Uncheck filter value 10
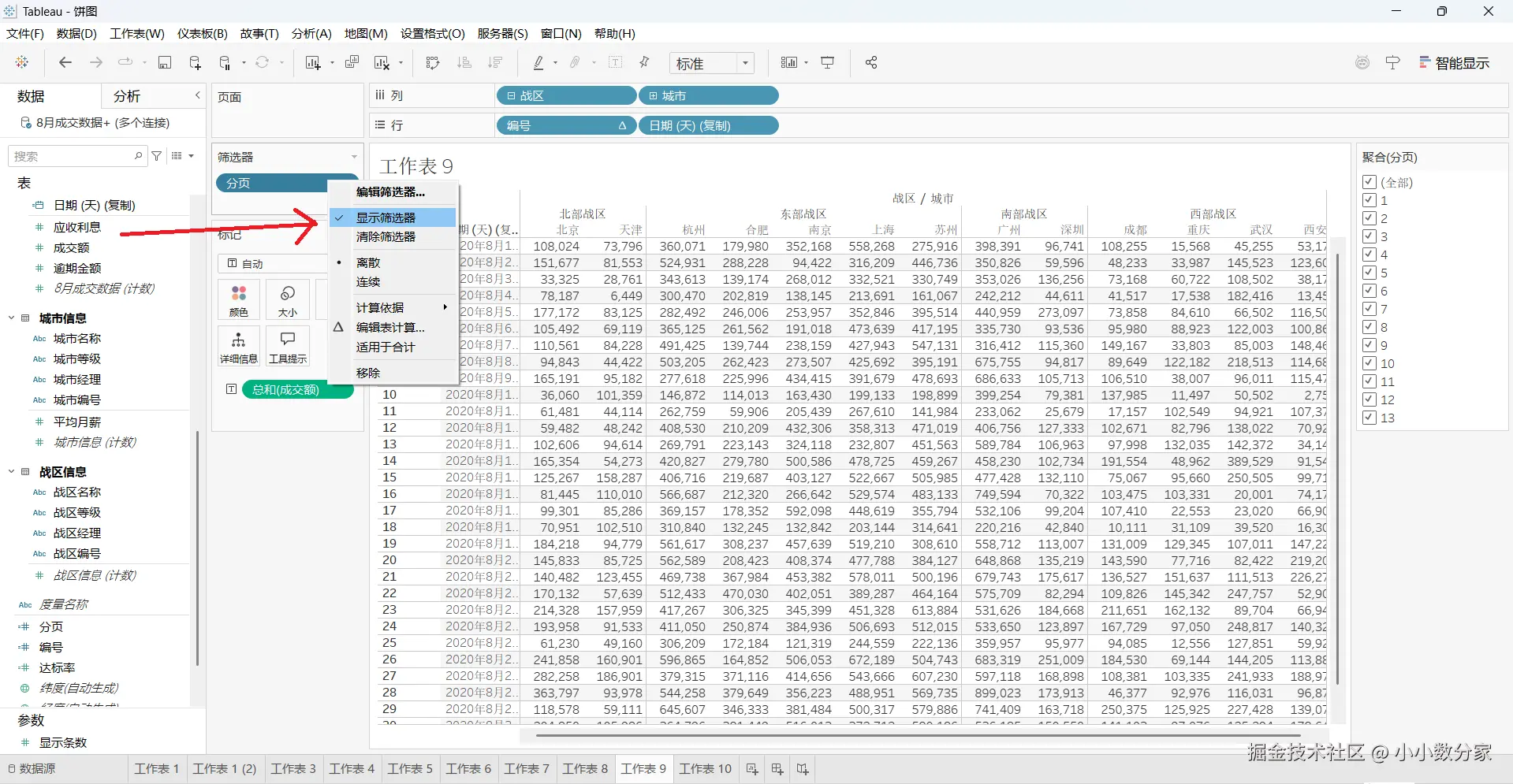 pos(1370,363)
